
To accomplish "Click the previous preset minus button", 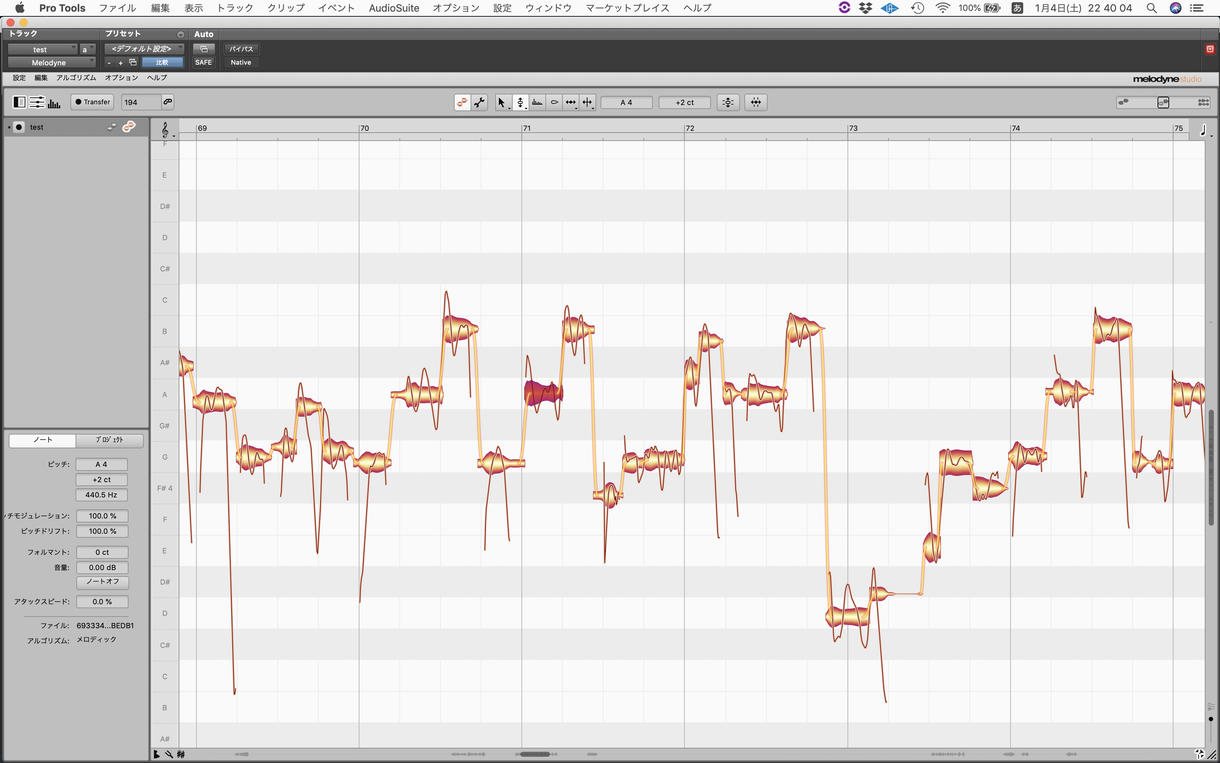I will click(x=109, y=62).
